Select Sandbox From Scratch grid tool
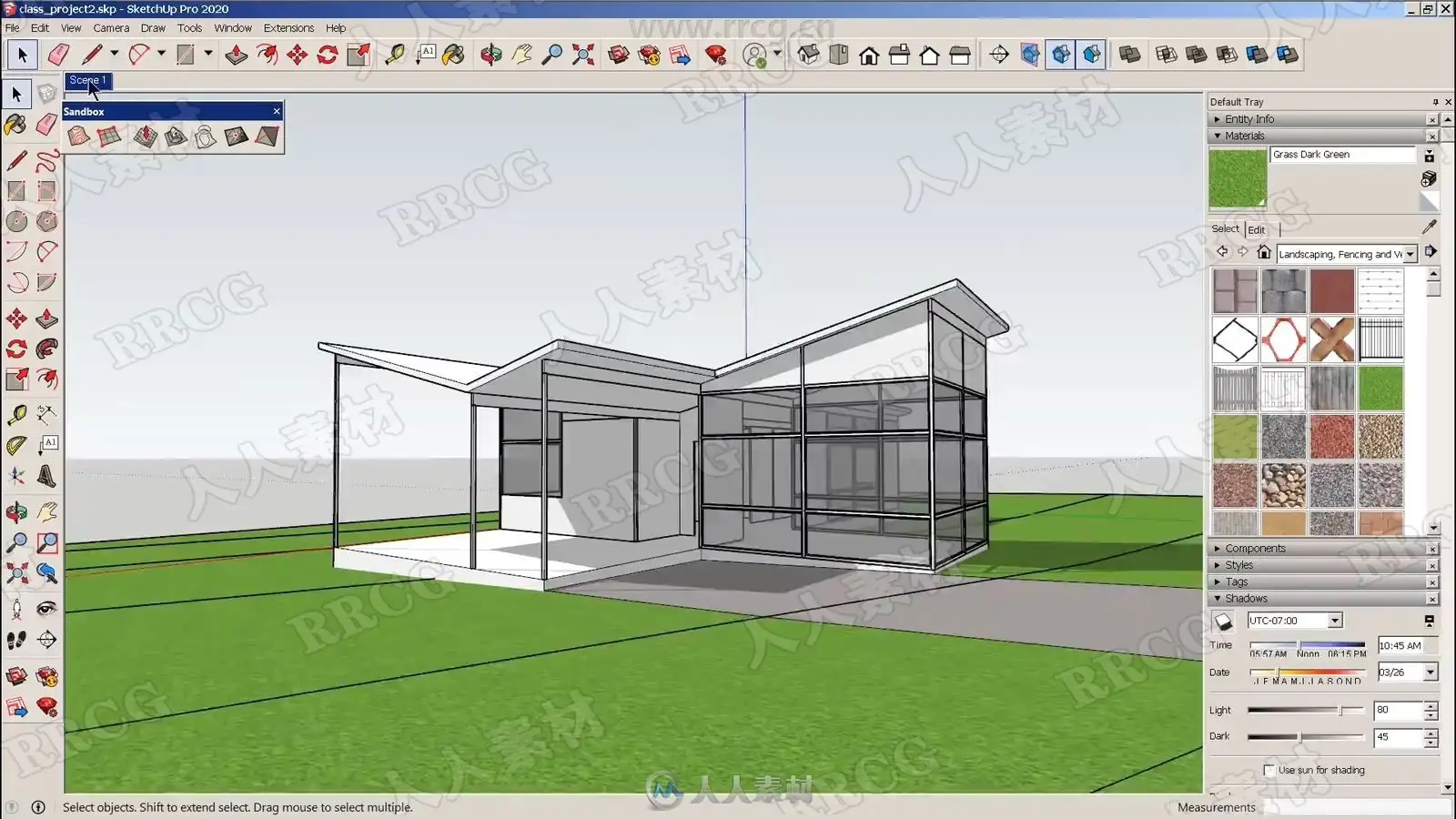The height and width of the screenshot is (819, 1456). (109, 136)
